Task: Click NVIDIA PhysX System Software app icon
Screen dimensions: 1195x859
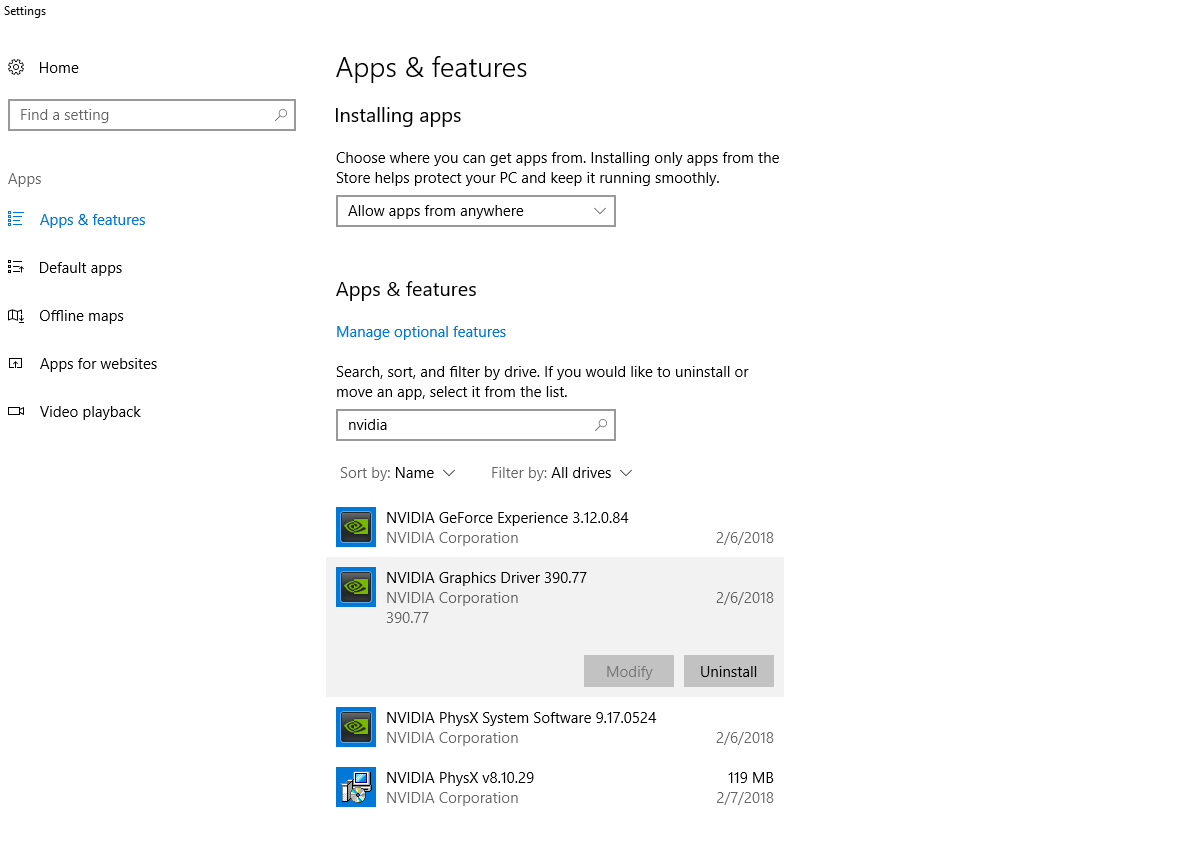Action: pyautogui.click(x=356, y=727)
